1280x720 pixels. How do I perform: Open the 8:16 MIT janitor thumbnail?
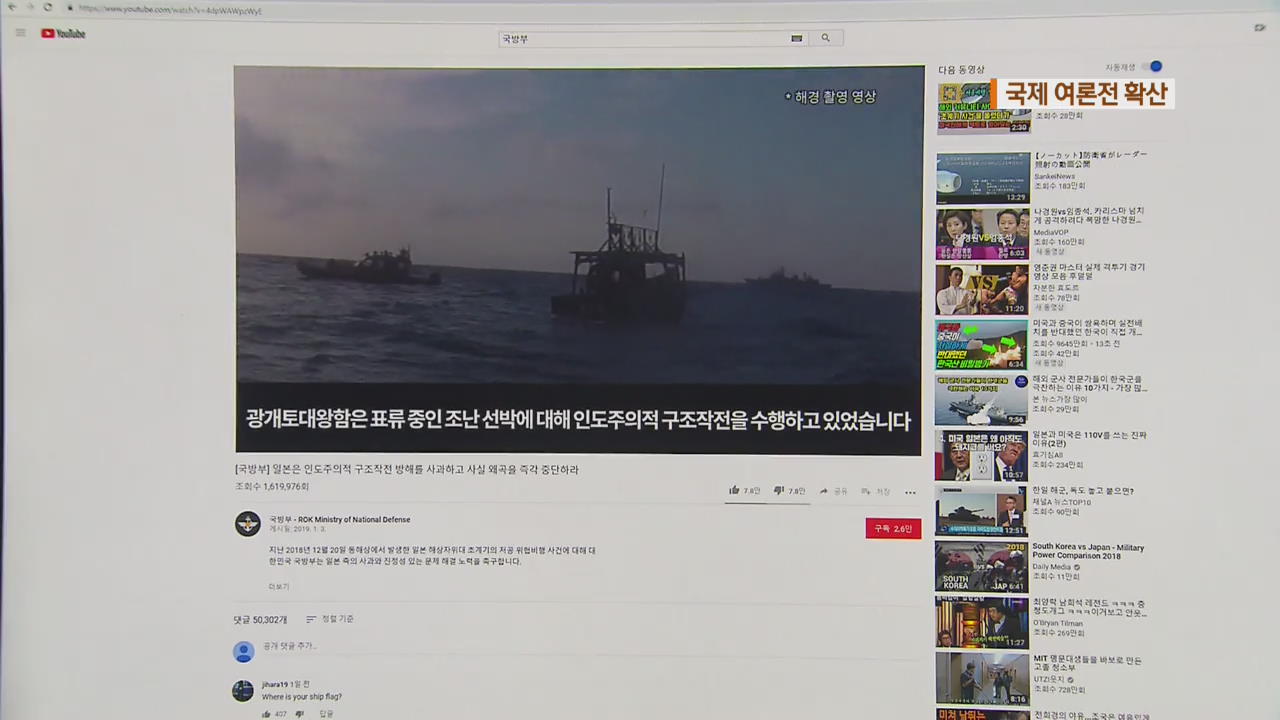point(982,678)
